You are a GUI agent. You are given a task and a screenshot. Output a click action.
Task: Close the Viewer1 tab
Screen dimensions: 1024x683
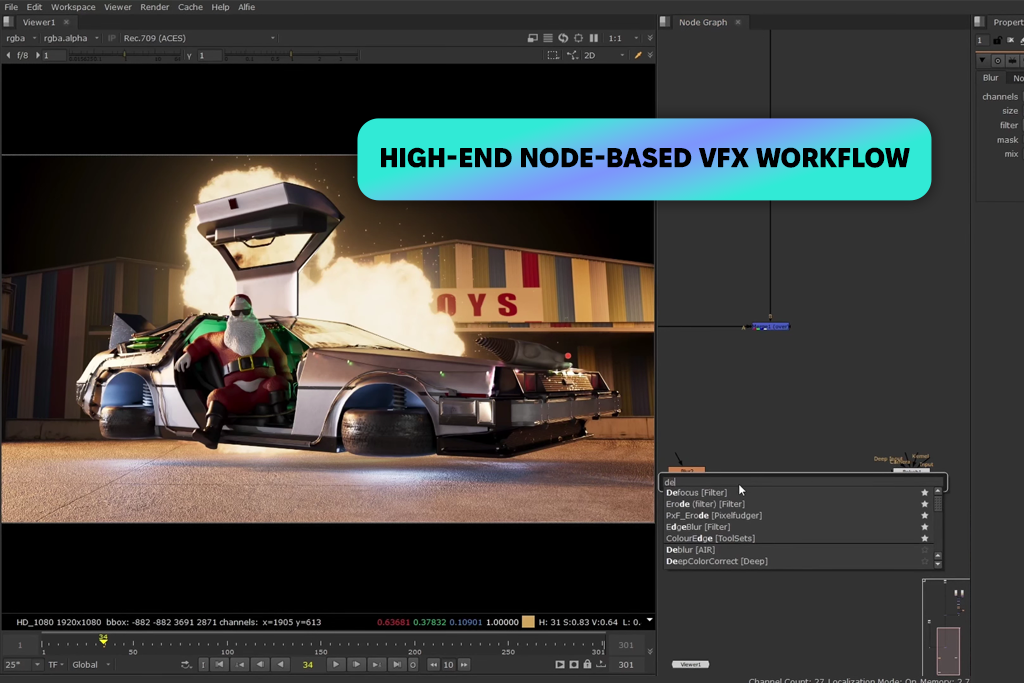tap(66, 22)
